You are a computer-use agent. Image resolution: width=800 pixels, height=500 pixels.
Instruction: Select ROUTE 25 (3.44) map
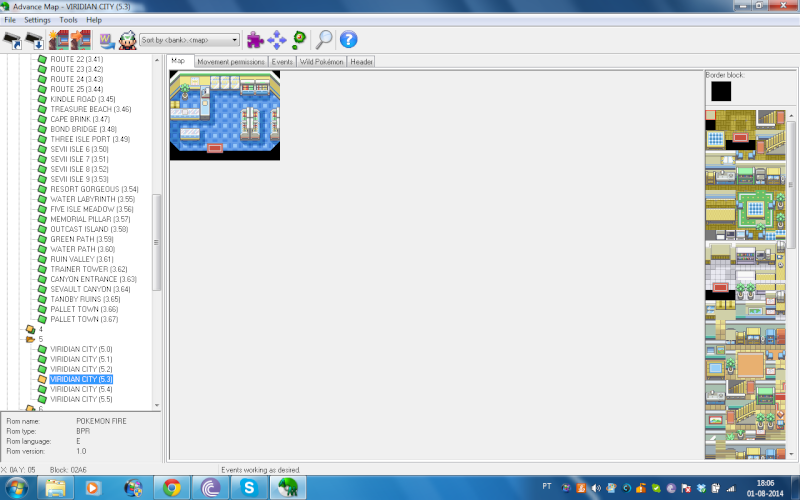click(77, 89)
